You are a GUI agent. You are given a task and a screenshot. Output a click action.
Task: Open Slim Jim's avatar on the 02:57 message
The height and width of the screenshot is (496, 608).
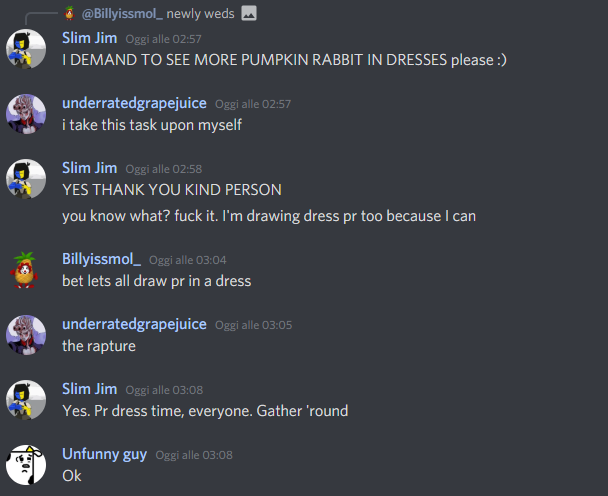[26, 49]
